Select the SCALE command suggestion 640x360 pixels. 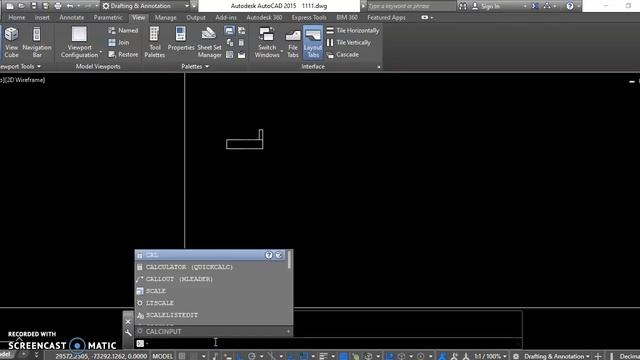211,291
